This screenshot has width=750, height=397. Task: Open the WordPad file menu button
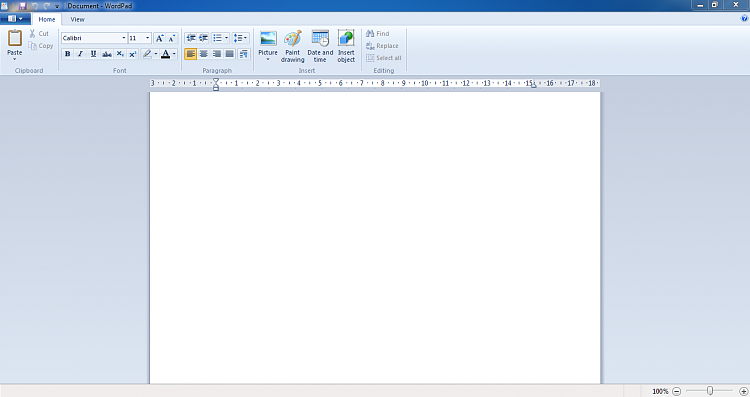tap(15, 19)
